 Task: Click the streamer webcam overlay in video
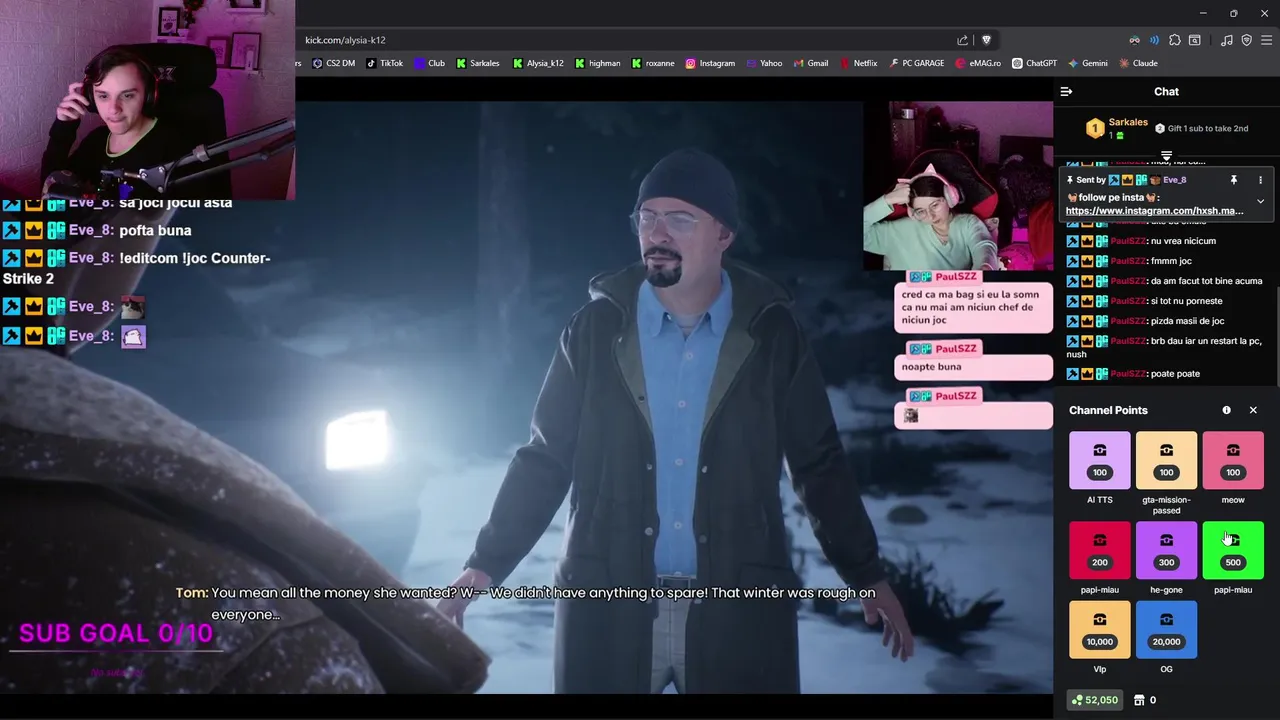click(x=957, y=185)
